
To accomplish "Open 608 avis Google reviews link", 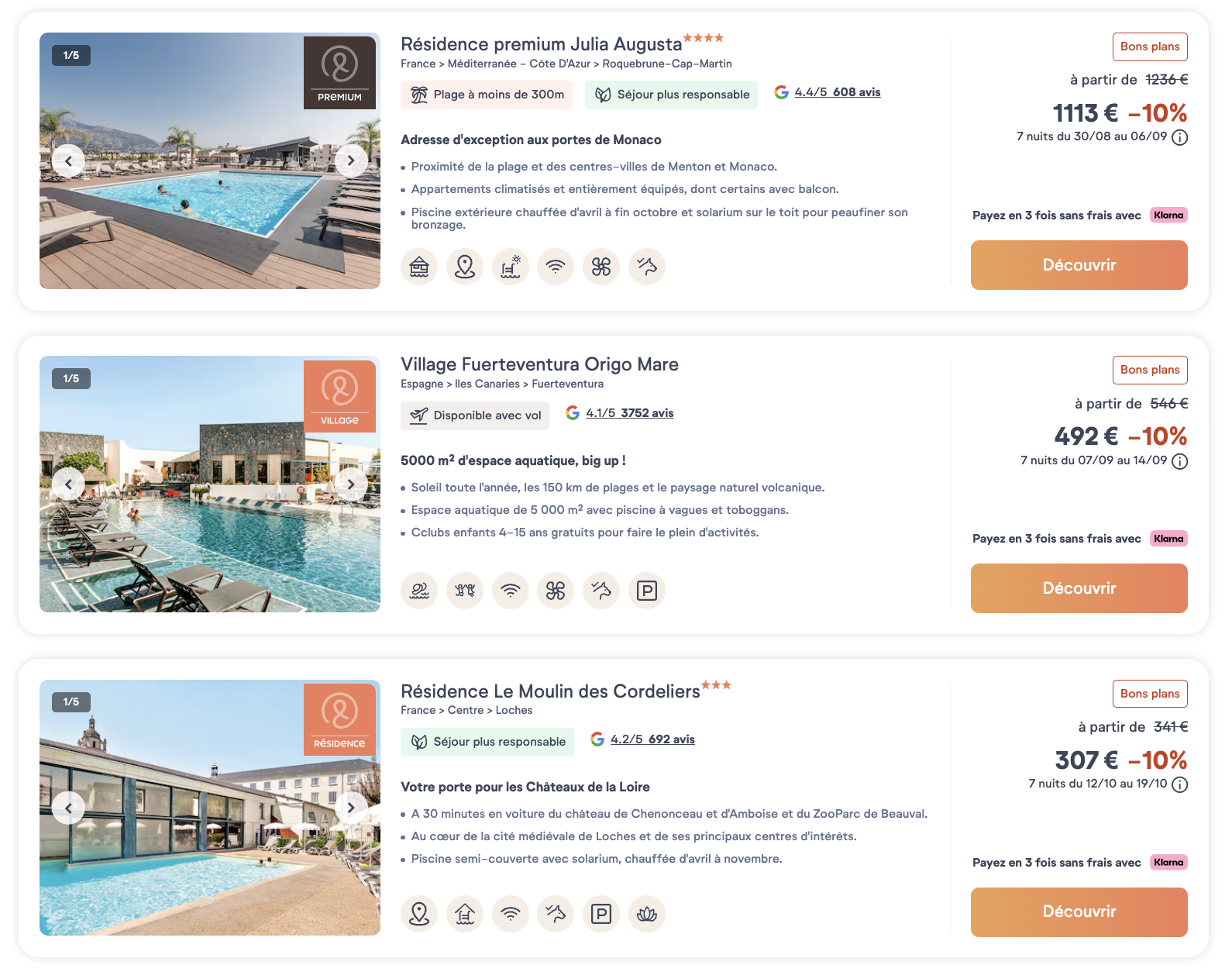I will click(x=856, y=92).
